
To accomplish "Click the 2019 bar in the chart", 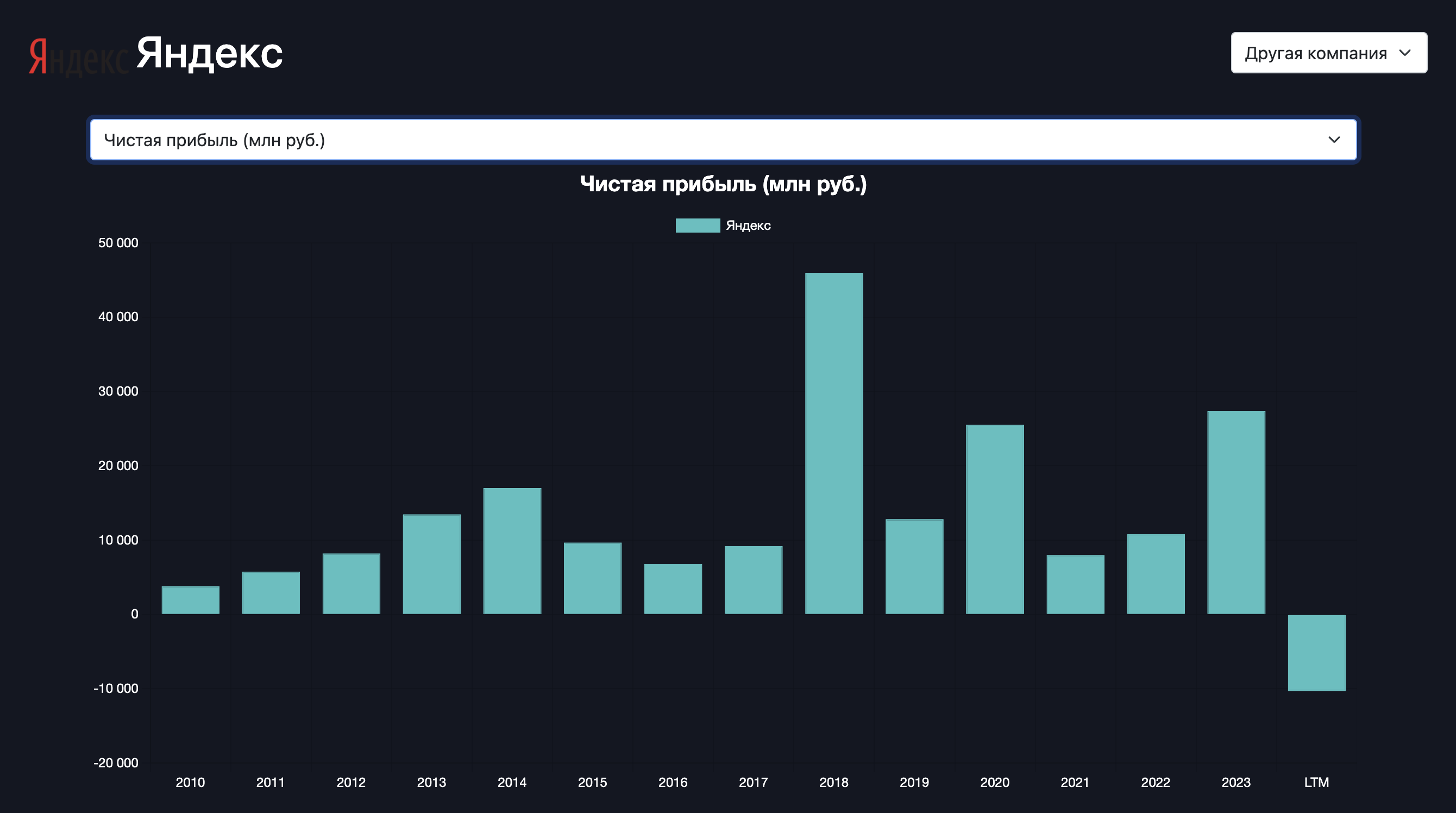I will (914, 566).
